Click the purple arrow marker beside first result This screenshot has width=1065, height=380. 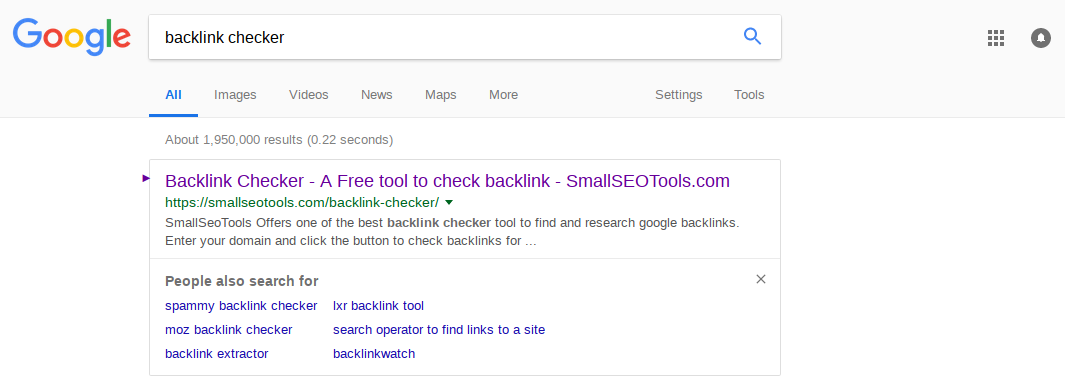(x=146, y=179)
